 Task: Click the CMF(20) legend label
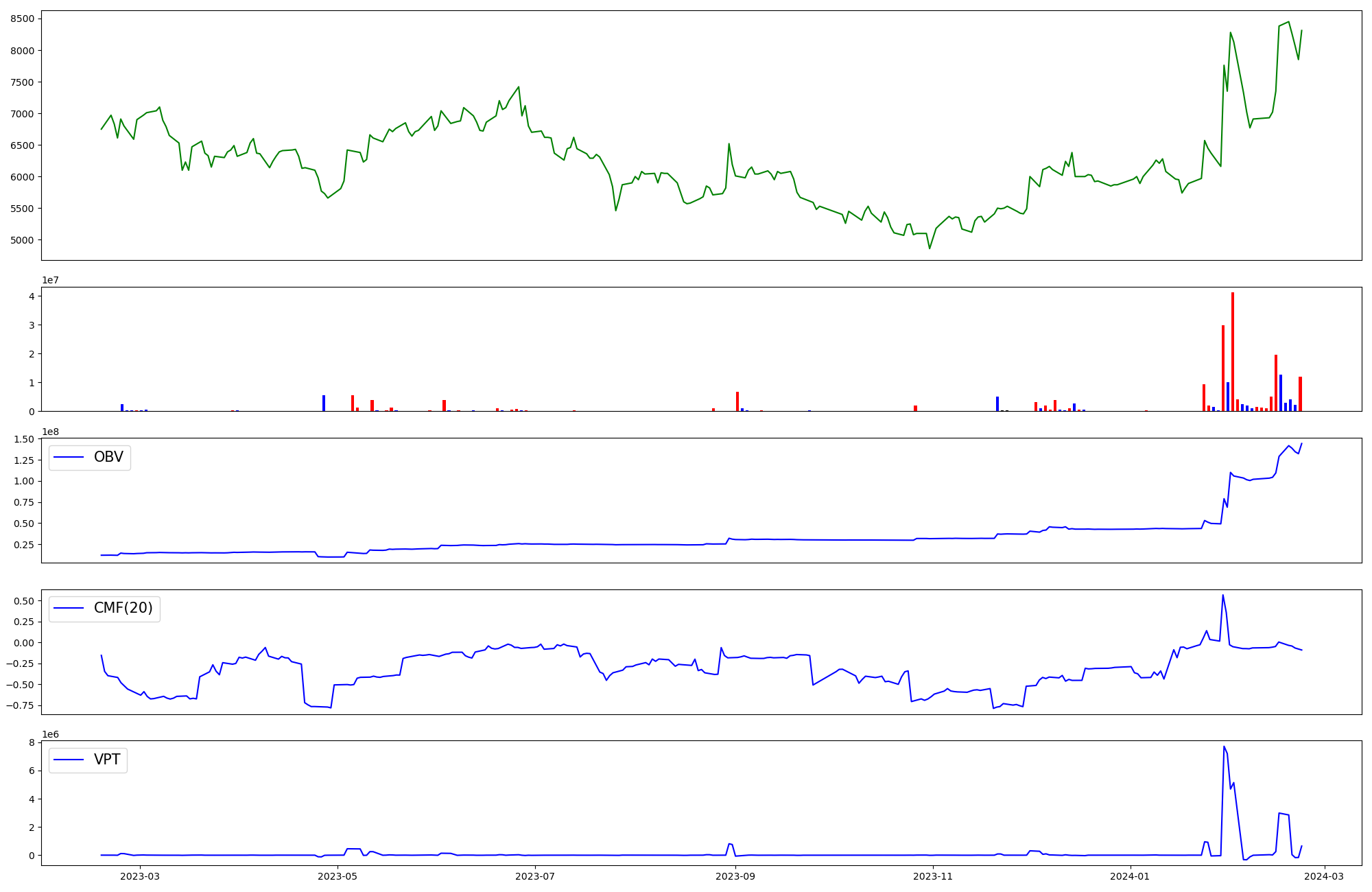click(x=123, y=609)
